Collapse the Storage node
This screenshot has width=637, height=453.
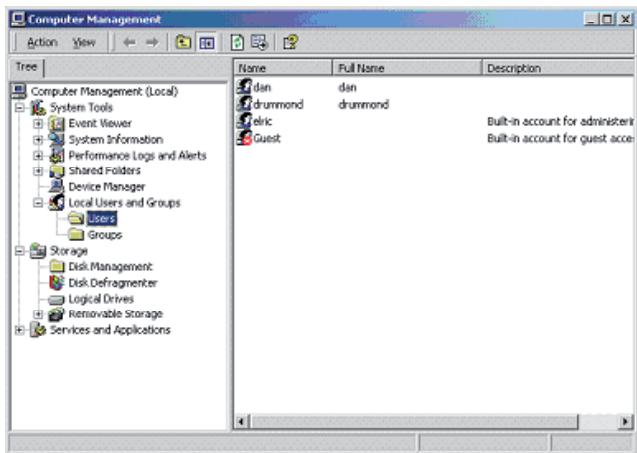pos(19,251)
